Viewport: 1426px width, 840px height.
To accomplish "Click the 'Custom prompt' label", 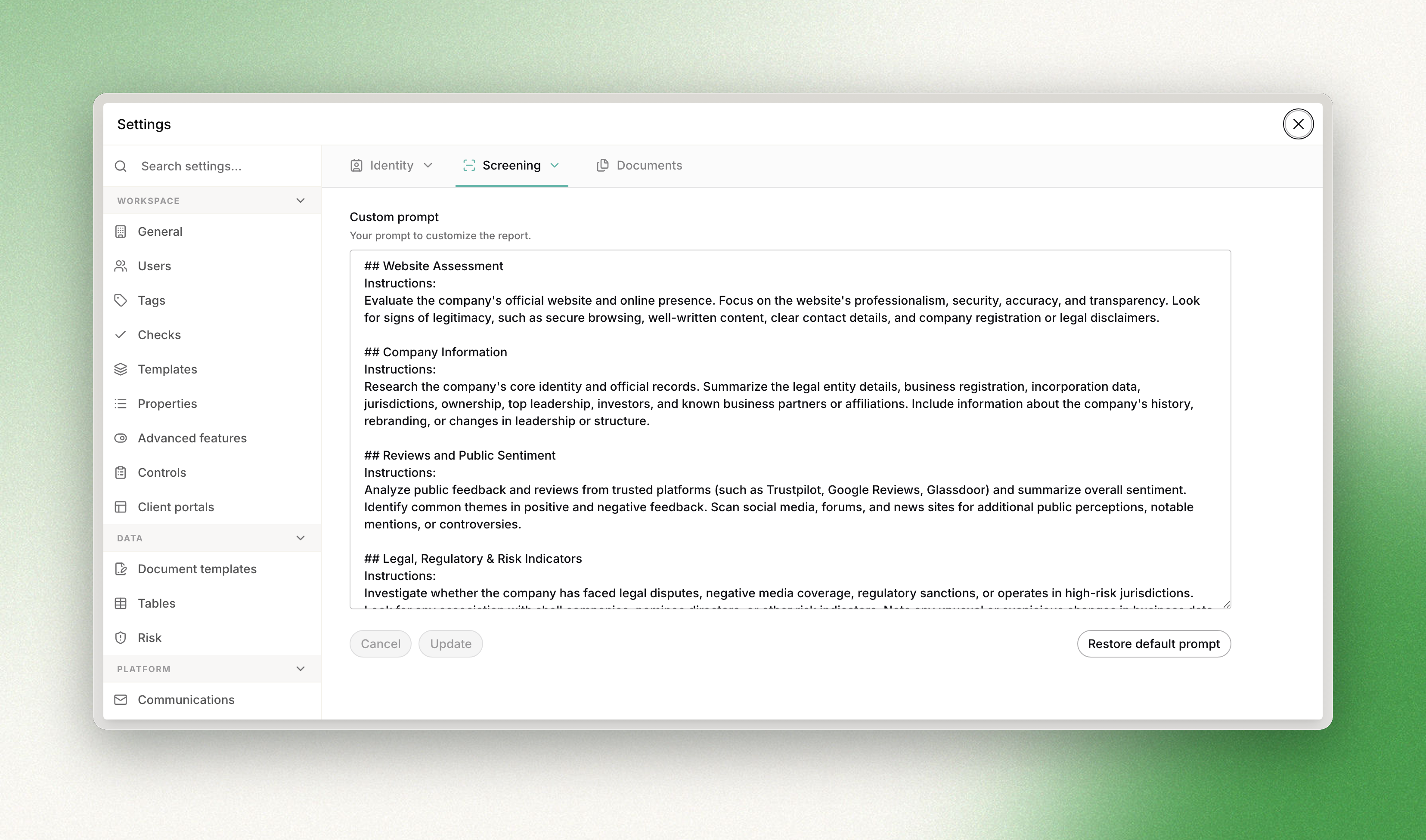I will pos(394,217).
